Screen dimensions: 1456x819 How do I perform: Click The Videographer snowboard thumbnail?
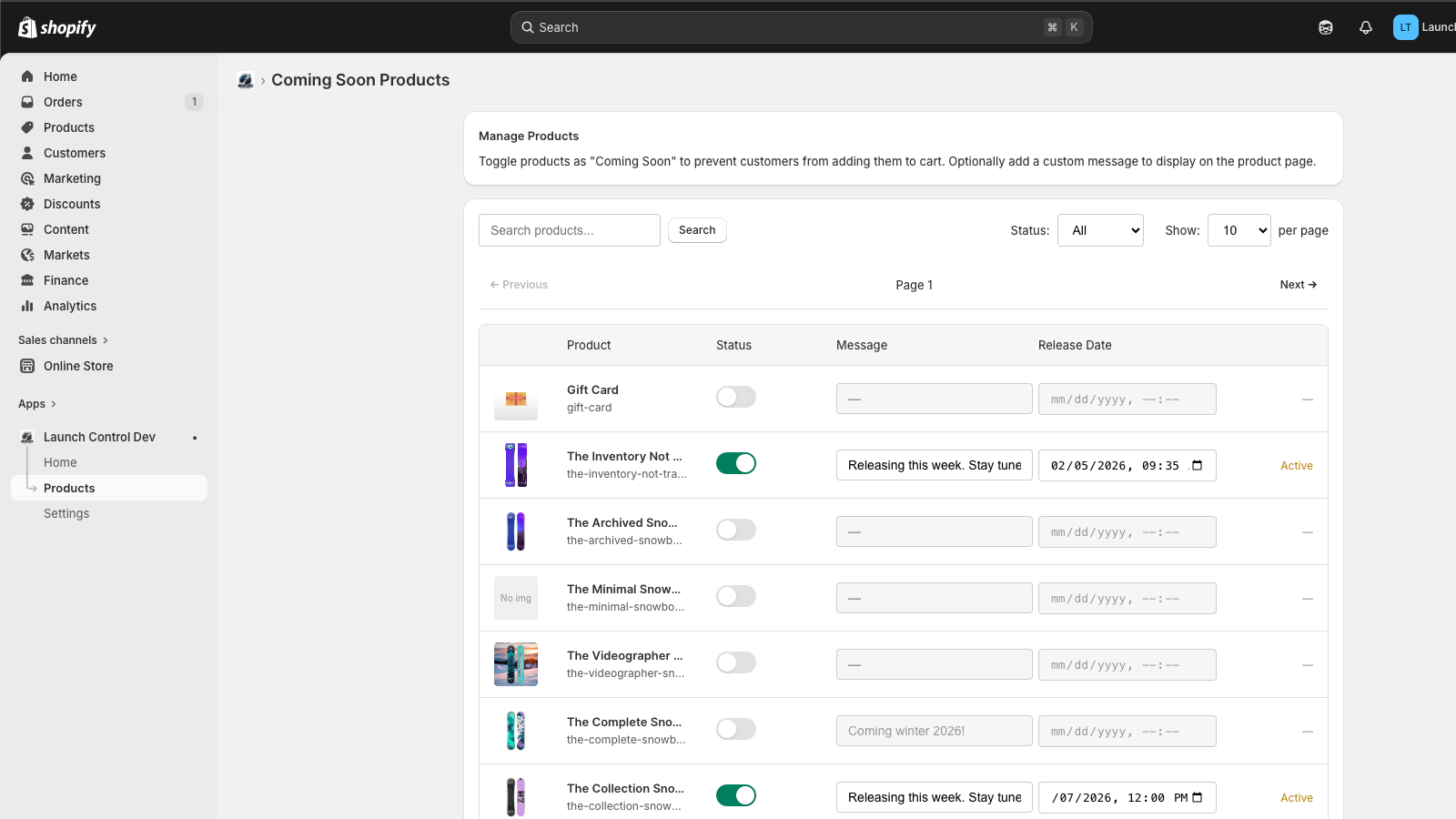point(516,664)
